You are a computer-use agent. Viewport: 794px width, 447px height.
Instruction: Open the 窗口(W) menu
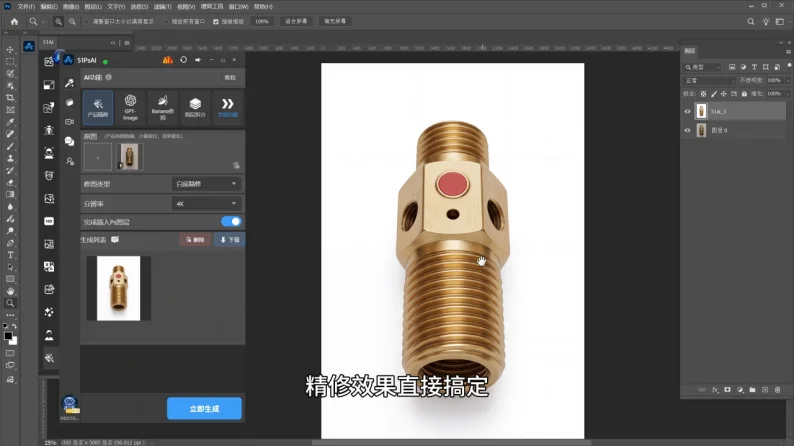tap(239, 7)
